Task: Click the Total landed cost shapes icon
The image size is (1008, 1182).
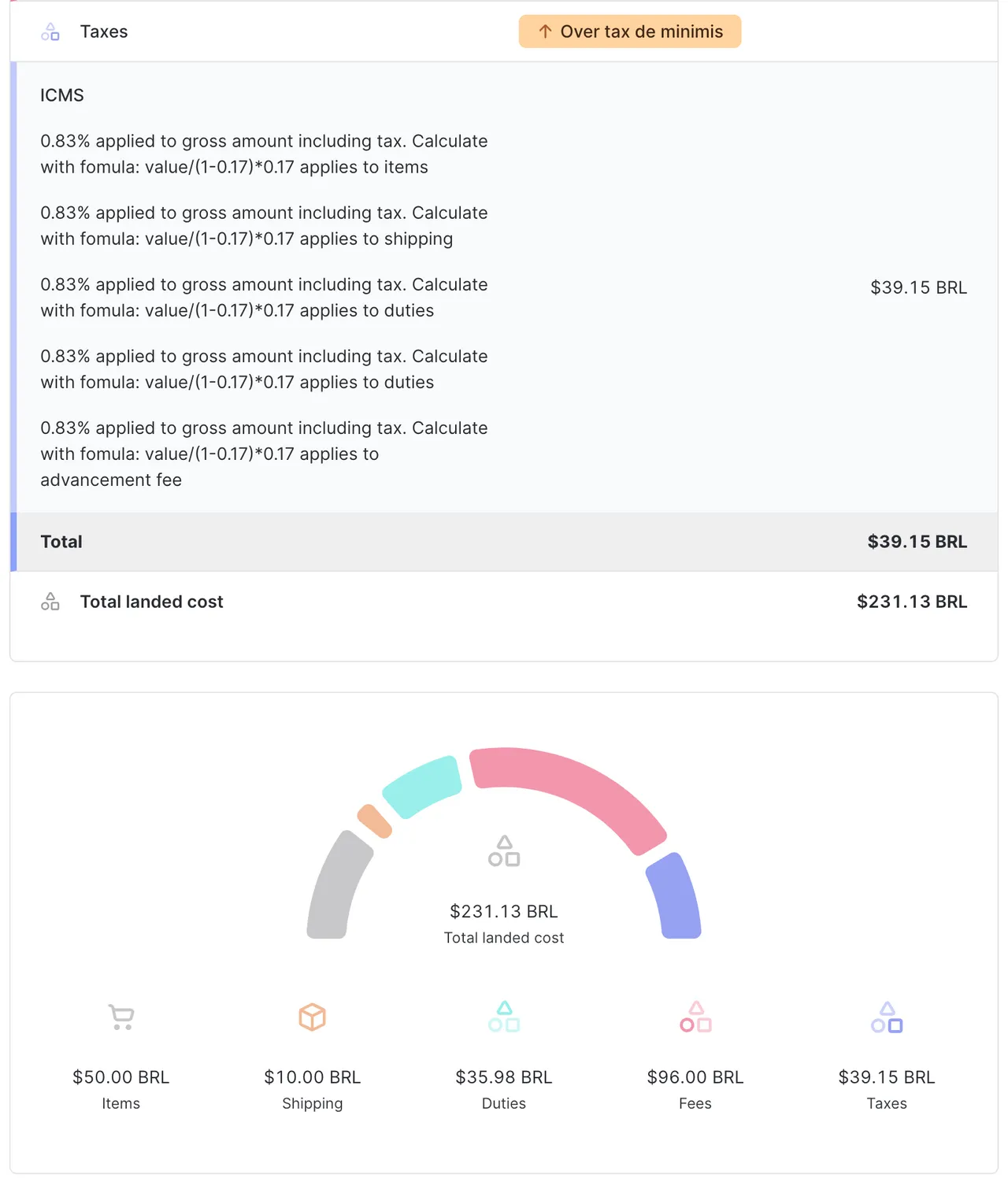Action: coord(50,602)
